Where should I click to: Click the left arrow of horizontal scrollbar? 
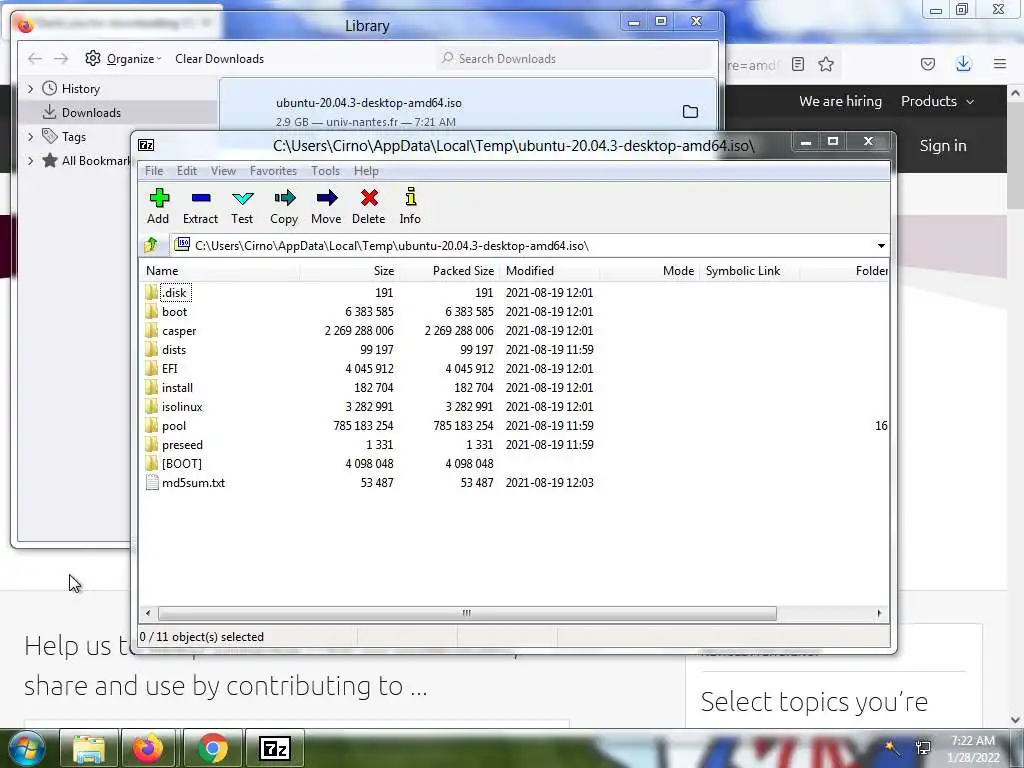(148, 613)
